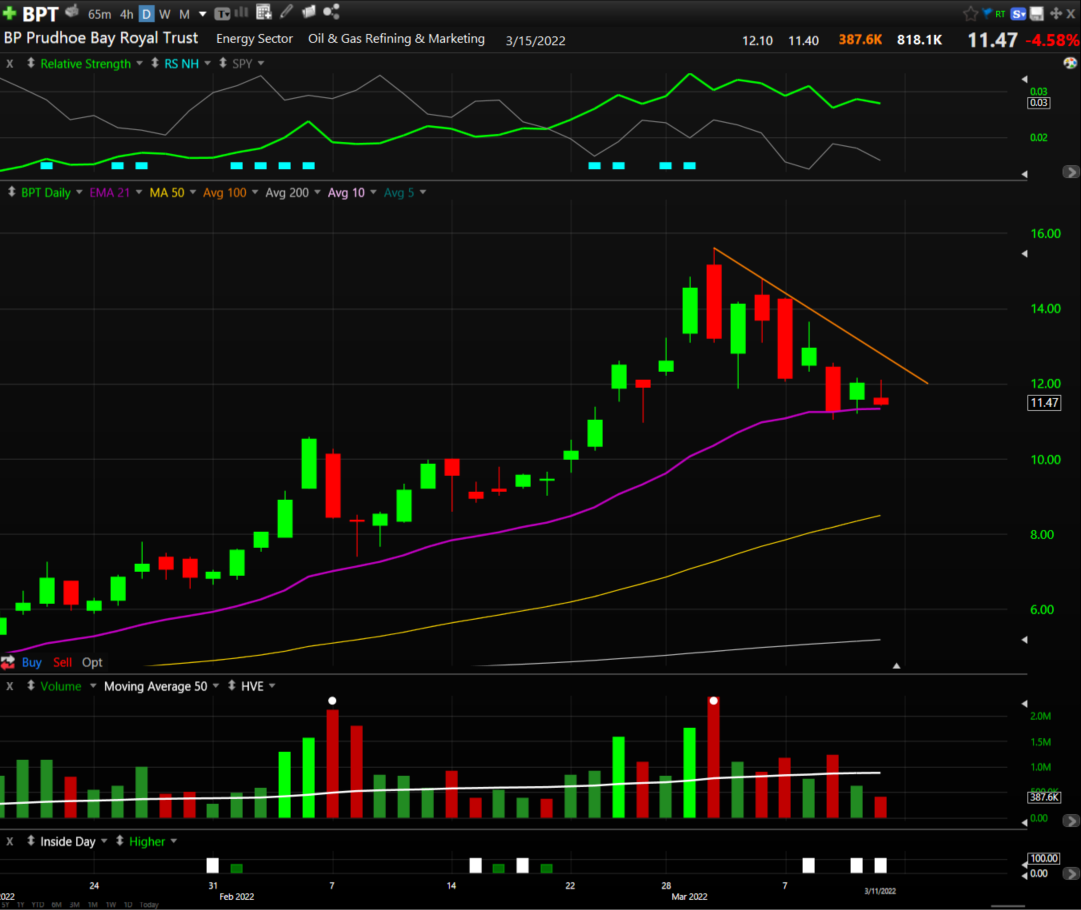Open the RS NH dropdown arrow
Image resolution: width=1081 pixels, height=910 pixels.
click(208, 63)
